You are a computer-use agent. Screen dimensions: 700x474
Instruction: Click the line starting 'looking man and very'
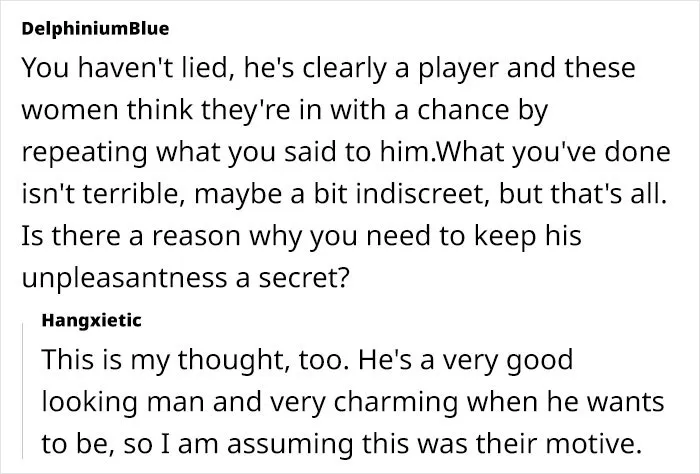[x=353, y=402]
